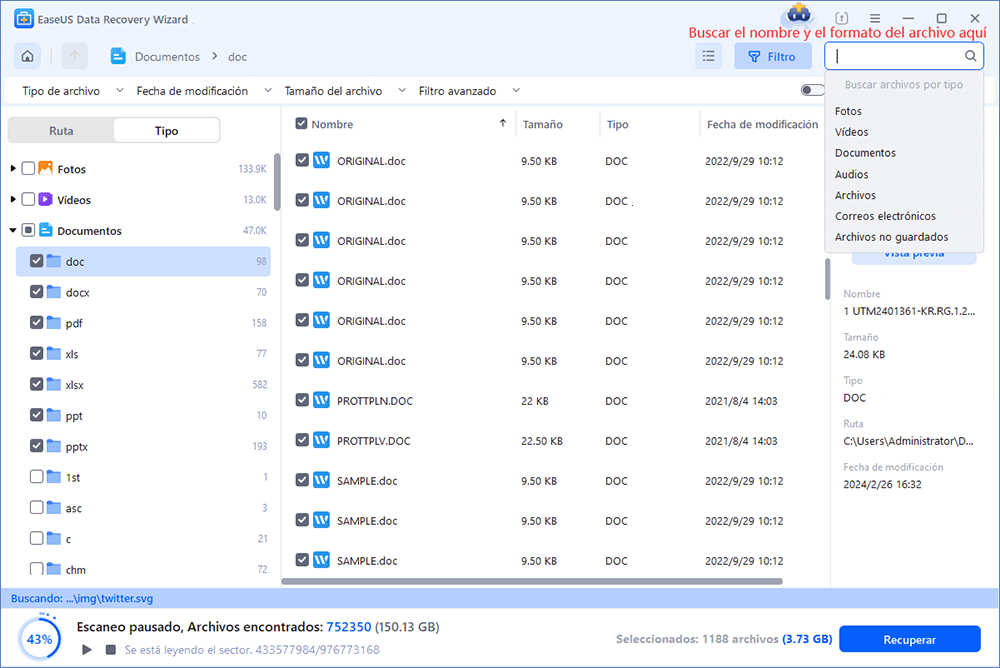Open the Filtro avanzado dropdown
The image size is (1000, 668).
pyautogui.click(x=469, y=91)
